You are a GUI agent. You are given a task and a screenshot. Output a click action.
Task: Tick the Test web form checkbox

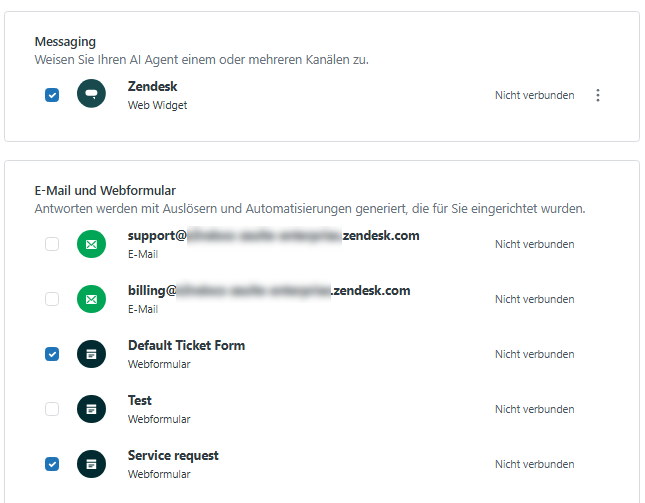(x=52, y=409)
